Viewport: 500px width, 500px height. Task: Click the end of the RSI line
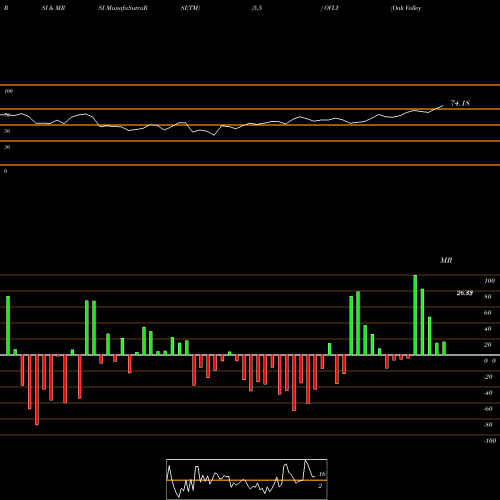[x=443, y=106]
